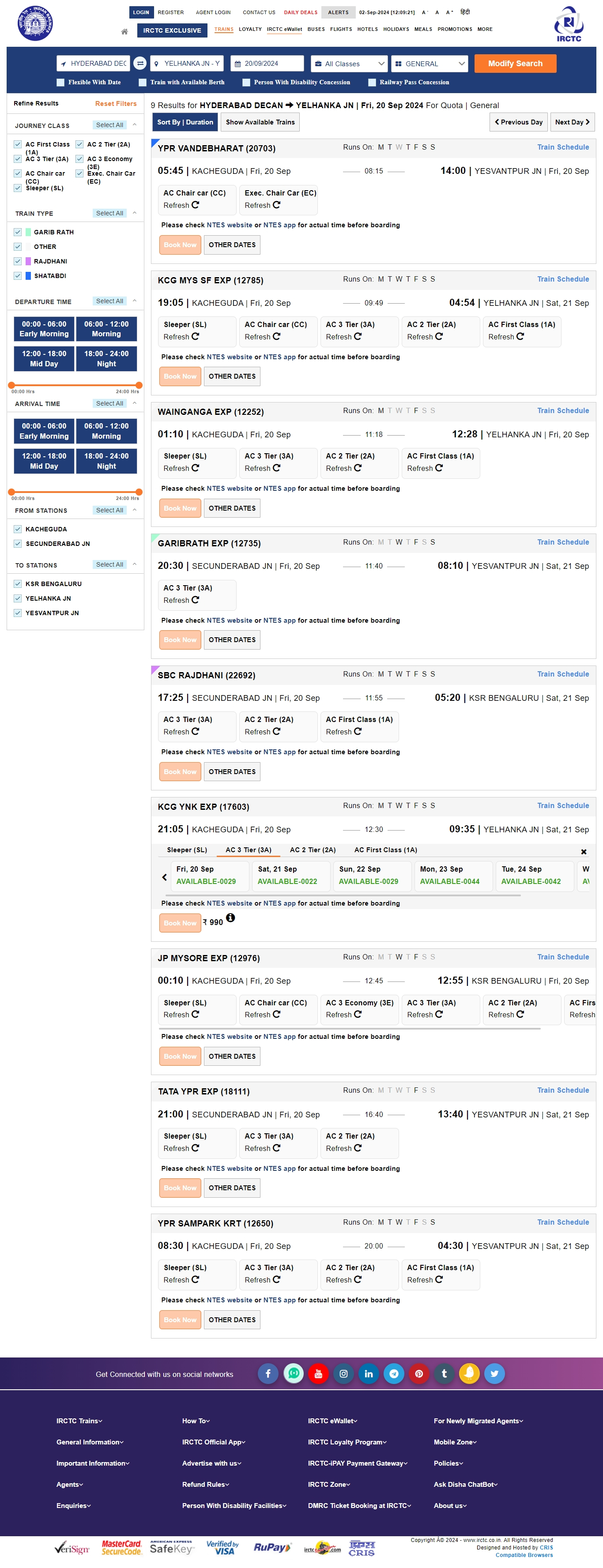Click Show Available Trains button
The height and width of the screenshot is (1568, 603).
click(x=260, y=122)
